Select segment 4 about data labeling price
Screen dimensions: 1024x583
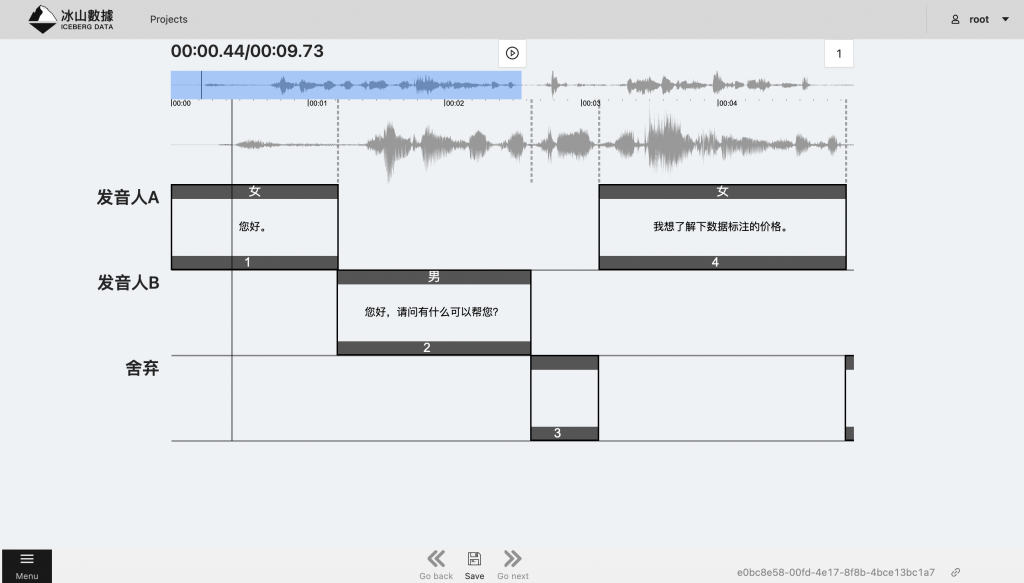[x=721, y=227]
